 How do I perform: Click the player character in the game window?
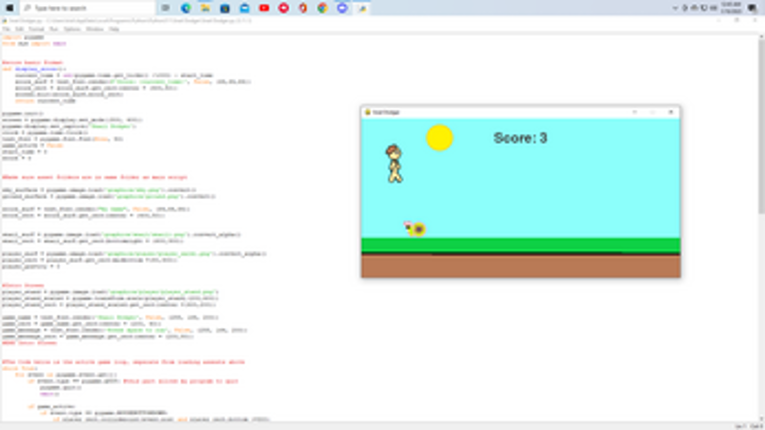tap(394, 164)
